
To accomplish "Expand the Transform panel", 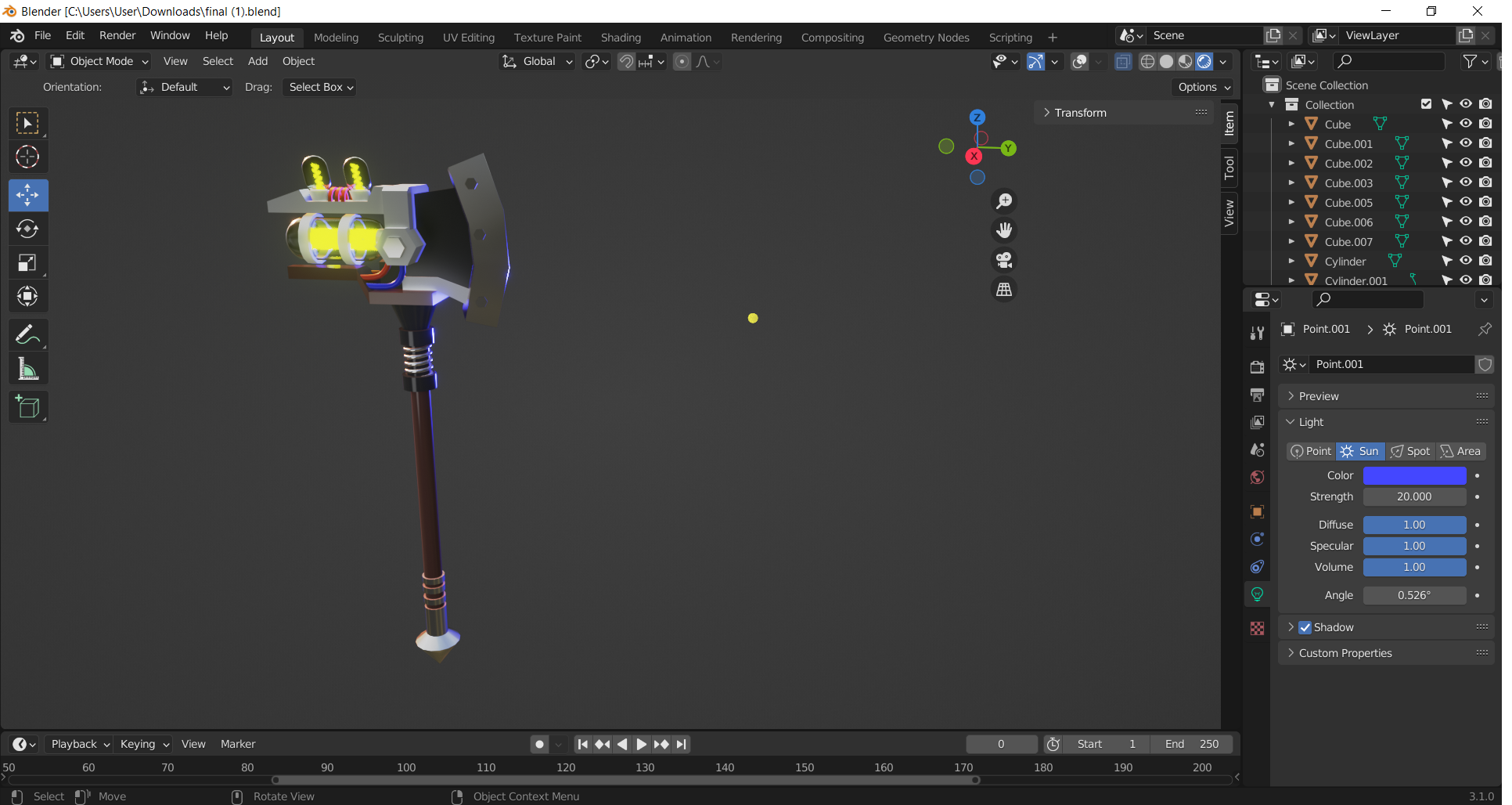I will pyautogui.click(x=1125, y=113).
